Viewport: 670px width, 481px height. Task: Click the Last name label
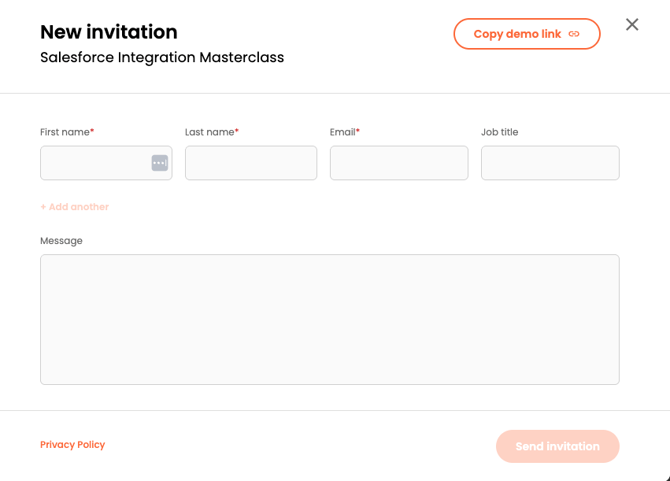click(x=209, y=132)
